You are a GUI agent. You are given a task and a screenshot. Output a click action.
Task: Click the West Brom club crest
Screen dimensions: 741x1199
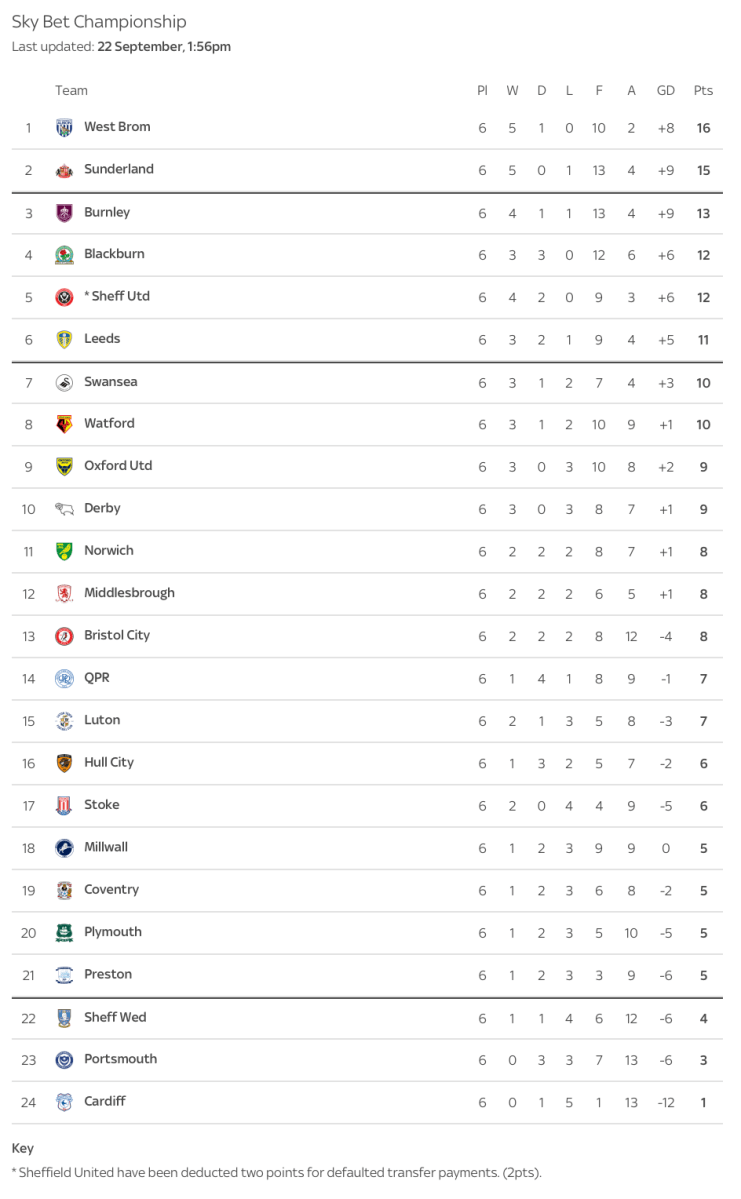coord(64,128)
